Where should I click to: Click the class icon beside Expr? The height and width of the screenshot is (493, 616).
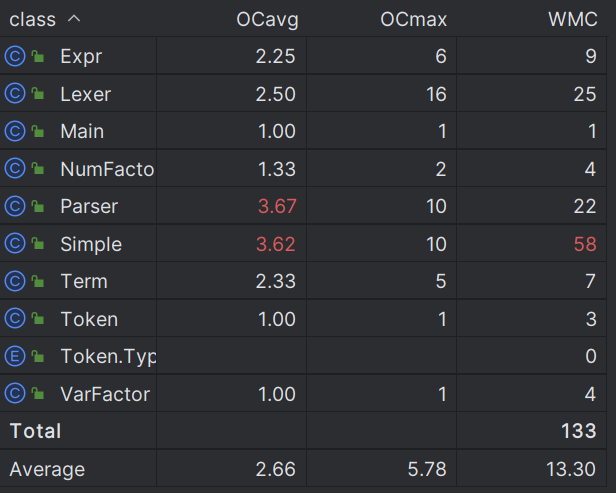[15, 56]
